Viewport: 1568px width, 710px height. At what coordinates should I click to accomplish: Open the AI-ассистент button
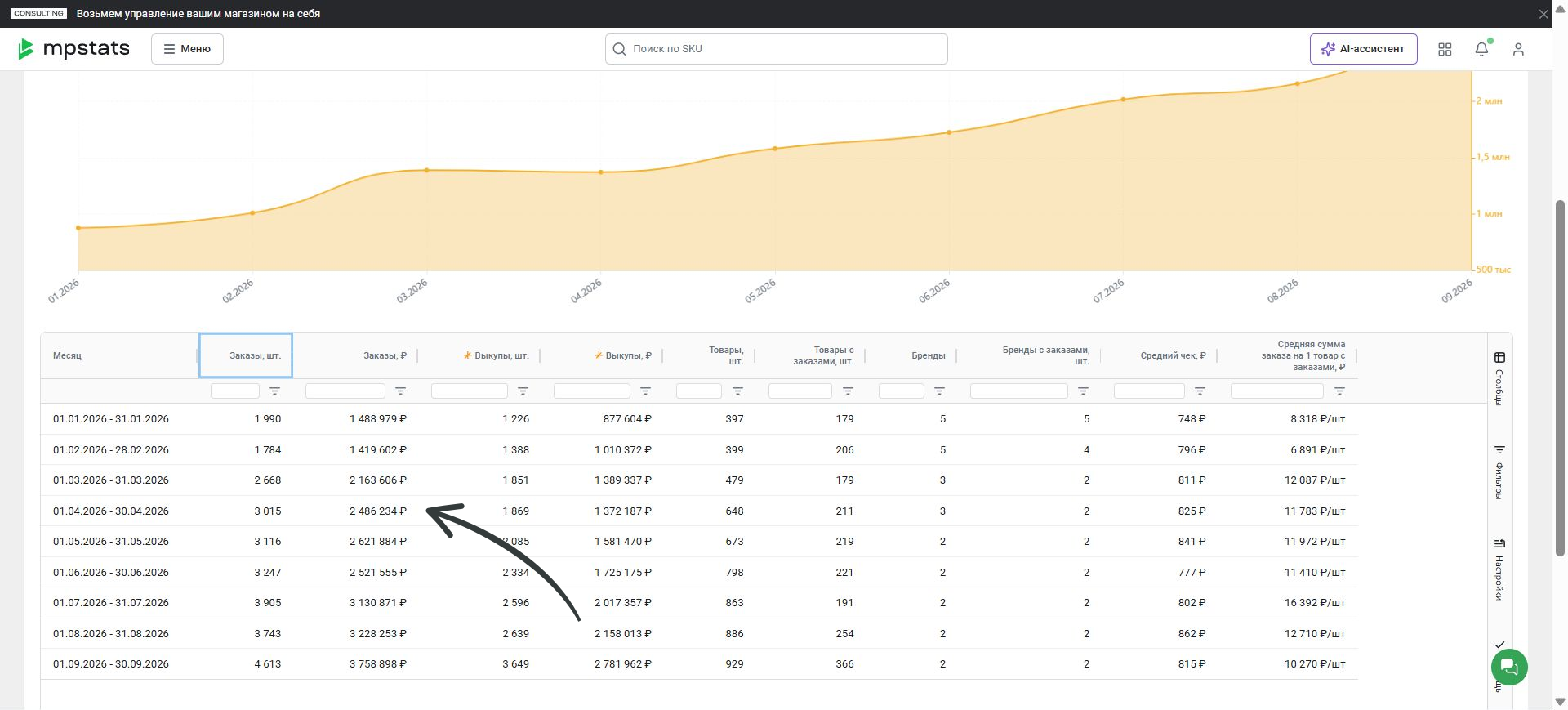point(1363,49)
